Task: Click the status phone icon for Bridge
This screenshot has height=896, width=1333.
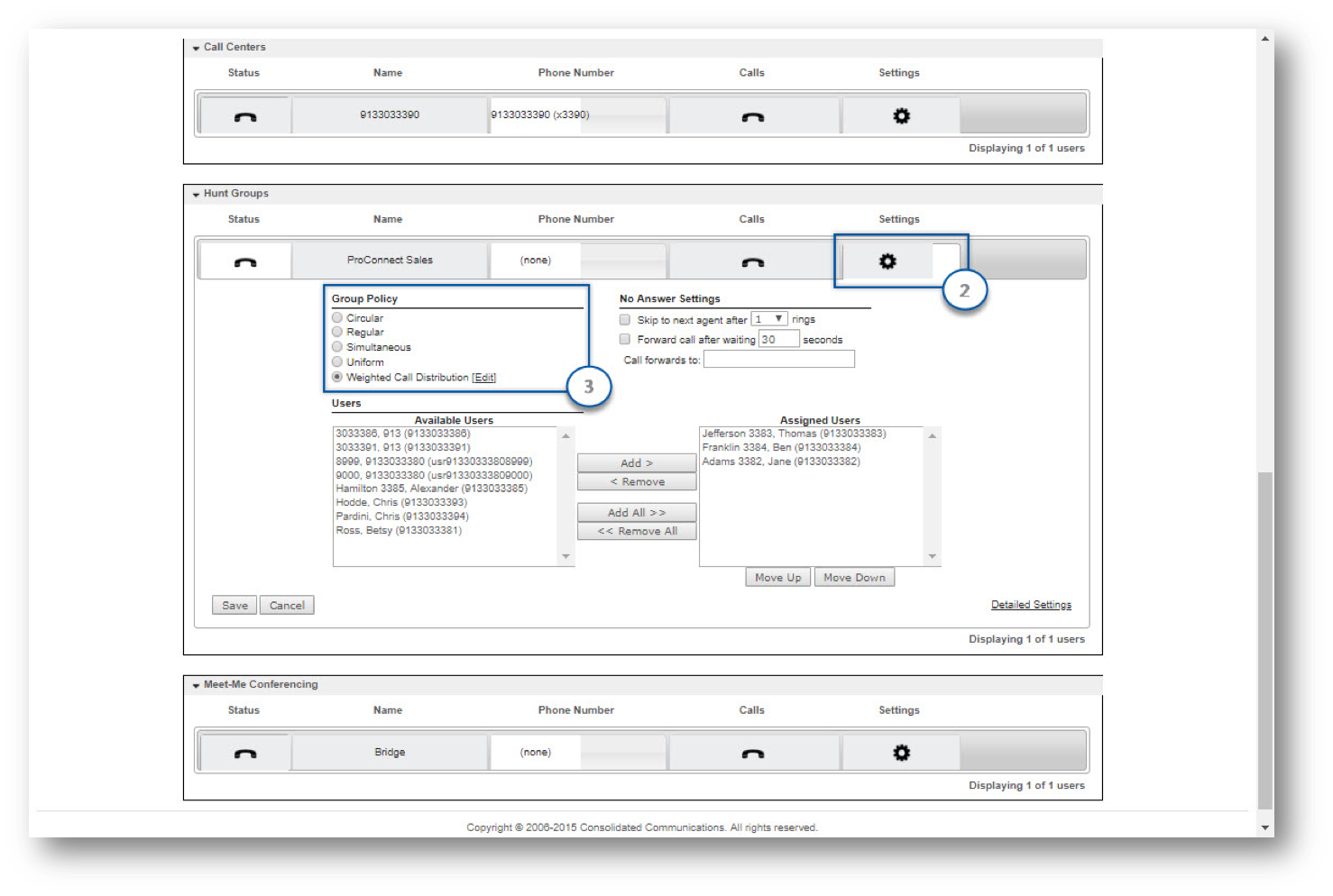Action: 245,754
